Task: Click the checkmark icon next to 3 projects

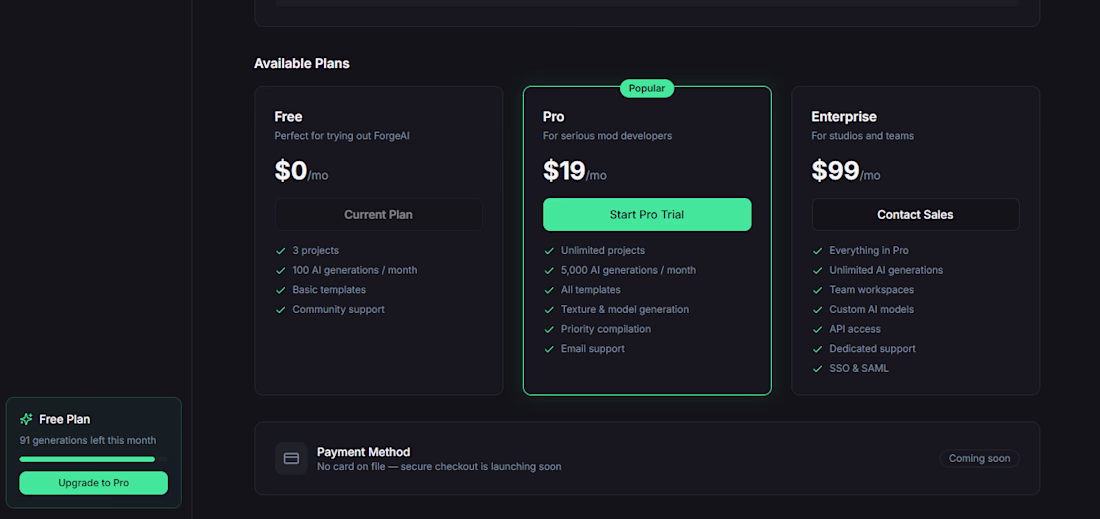Action: (281, 250)
